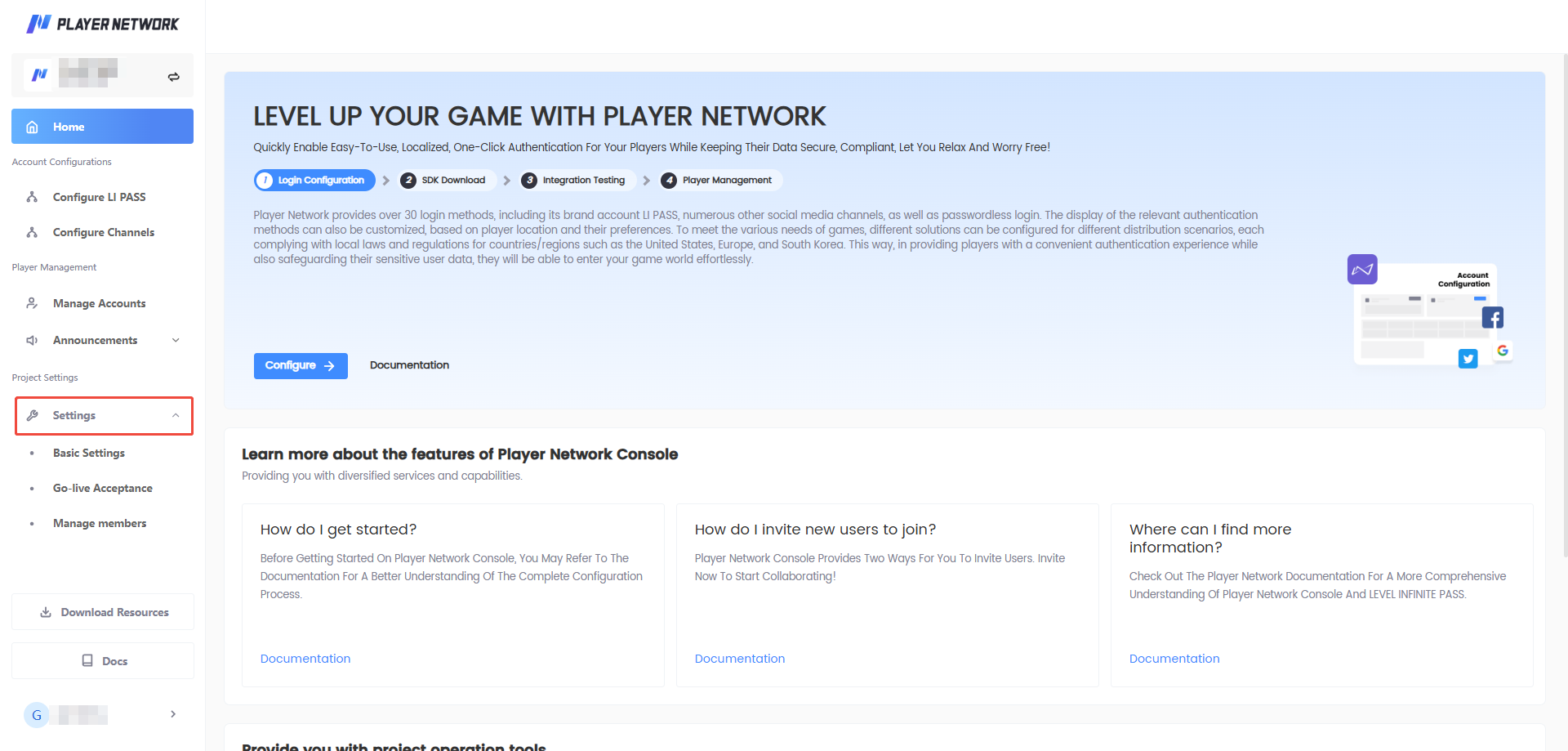Click the Home house icon

click(x=33, y=127)
